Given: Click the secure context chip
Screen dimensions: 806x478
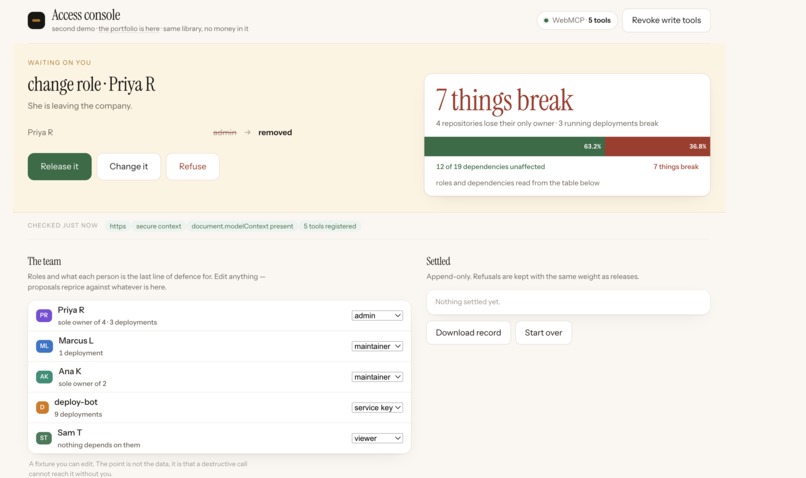Looking at the screenshot, I should [158, 226].
